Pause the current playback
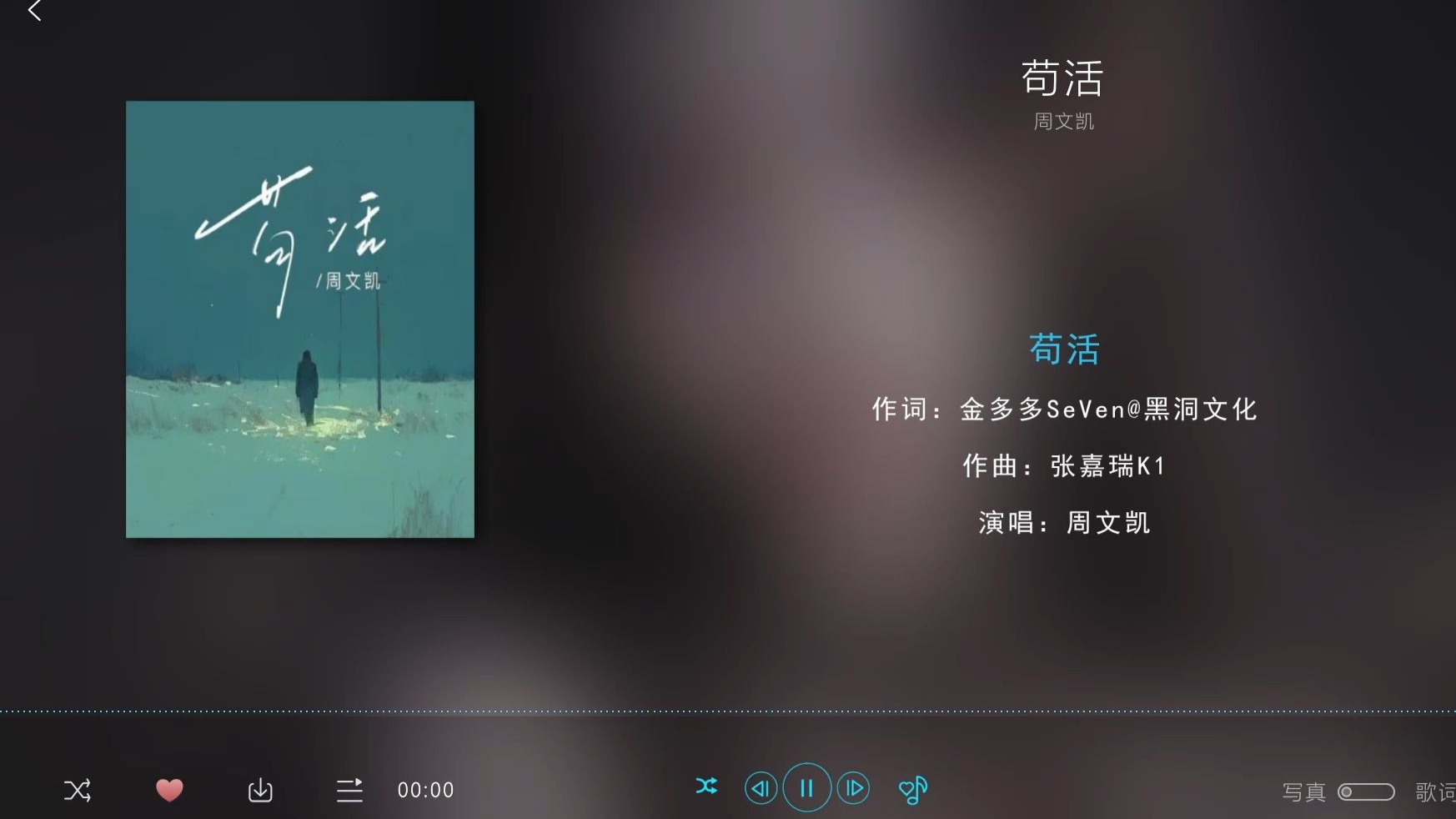 (806, 787)
